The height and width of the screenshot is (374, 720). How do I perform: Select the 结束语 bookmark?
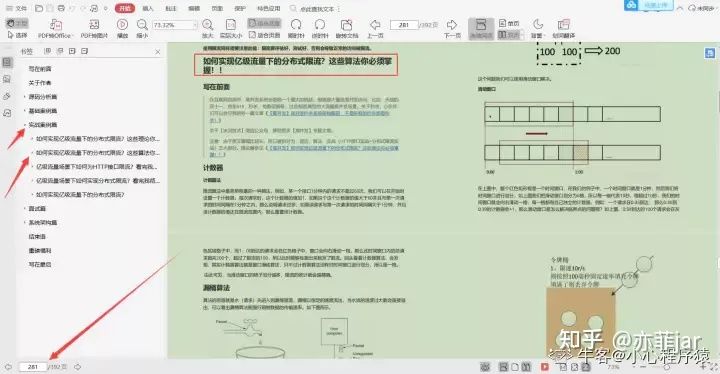click(37, 237)
